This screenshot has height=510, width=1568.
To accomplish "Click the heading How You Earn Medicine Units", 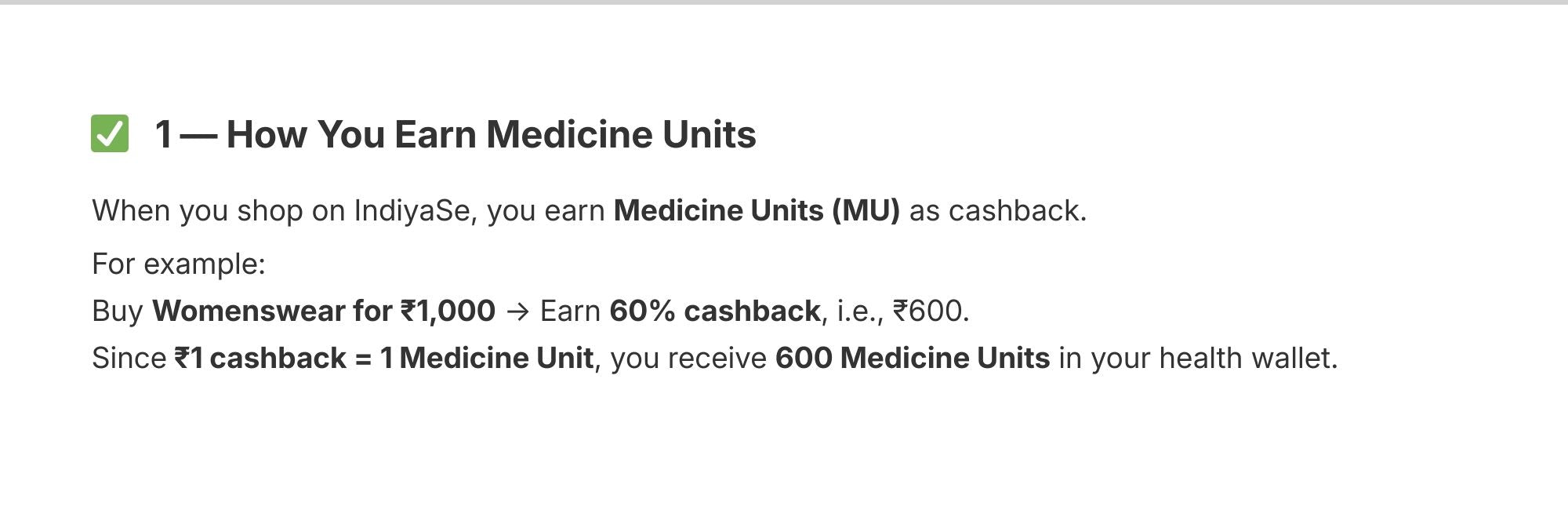I will pos(491,134).
